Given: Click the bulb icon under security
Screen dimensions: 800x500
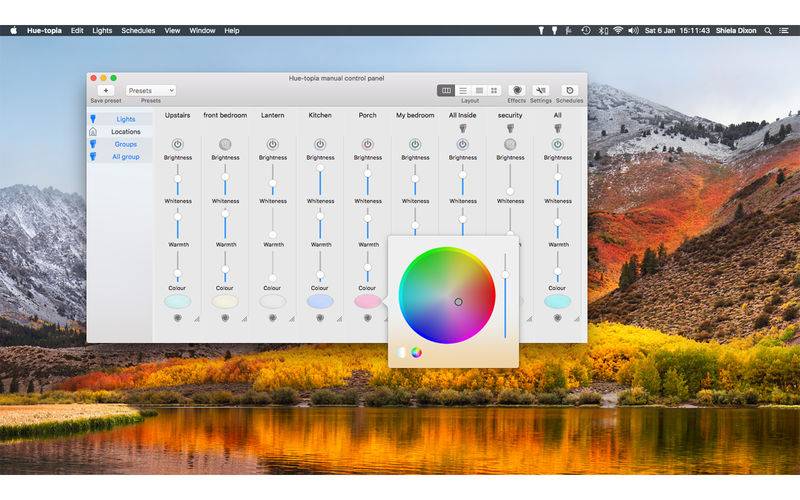Looking at the screenshot, I should tap(510, 128).
